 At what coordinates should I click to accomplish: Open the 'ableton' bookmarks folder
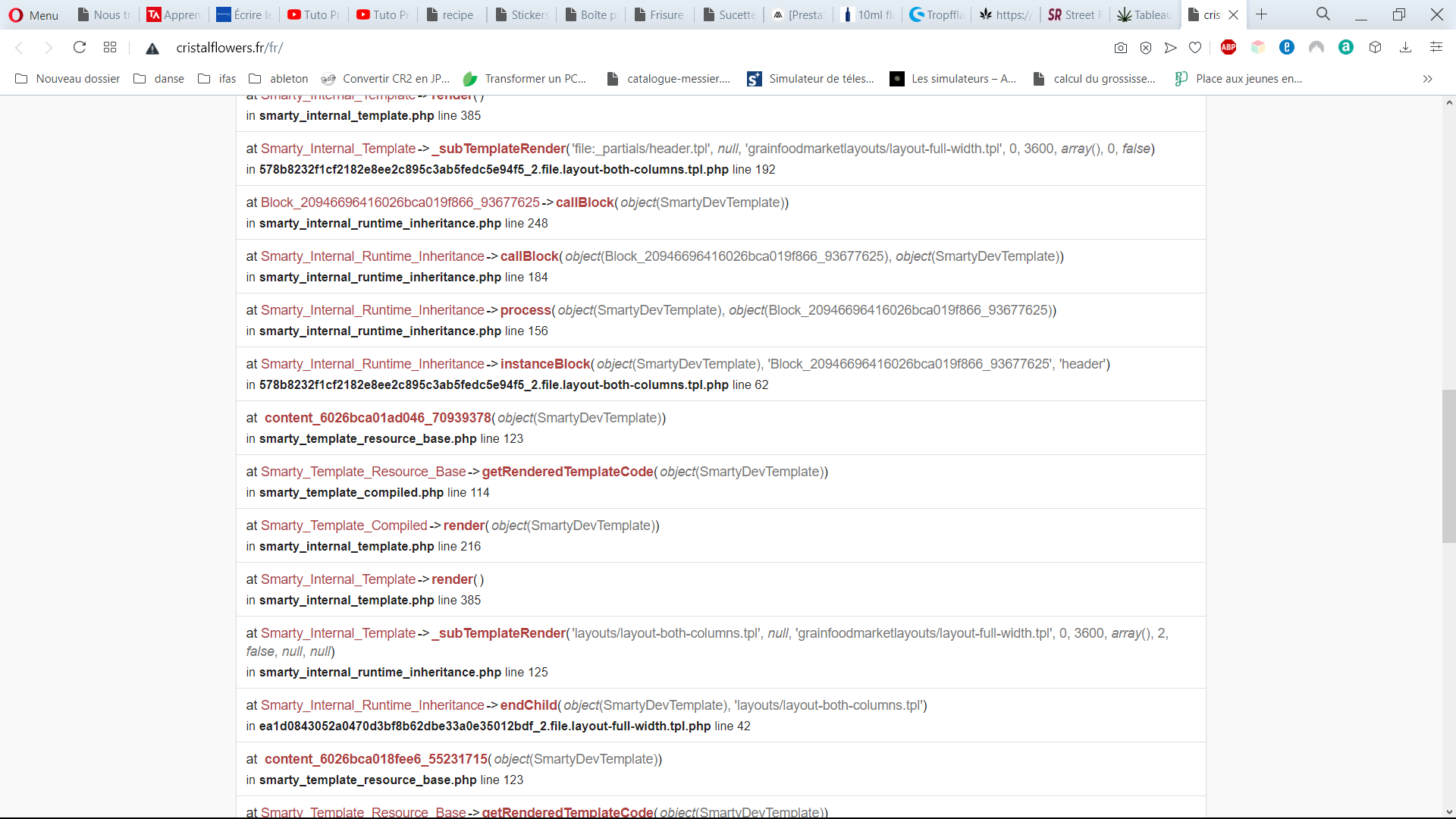coord(278,79)
